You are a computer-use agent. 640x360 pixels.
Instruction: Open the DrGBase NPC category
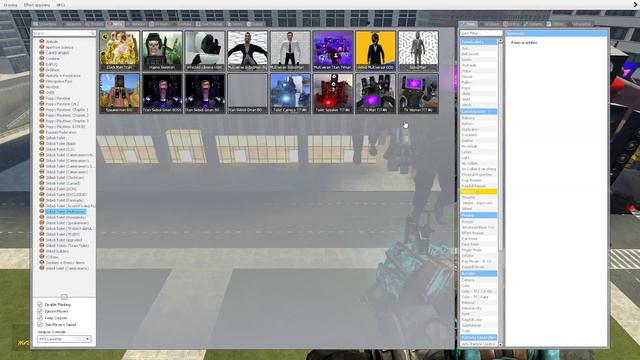(x=53, y=70)
